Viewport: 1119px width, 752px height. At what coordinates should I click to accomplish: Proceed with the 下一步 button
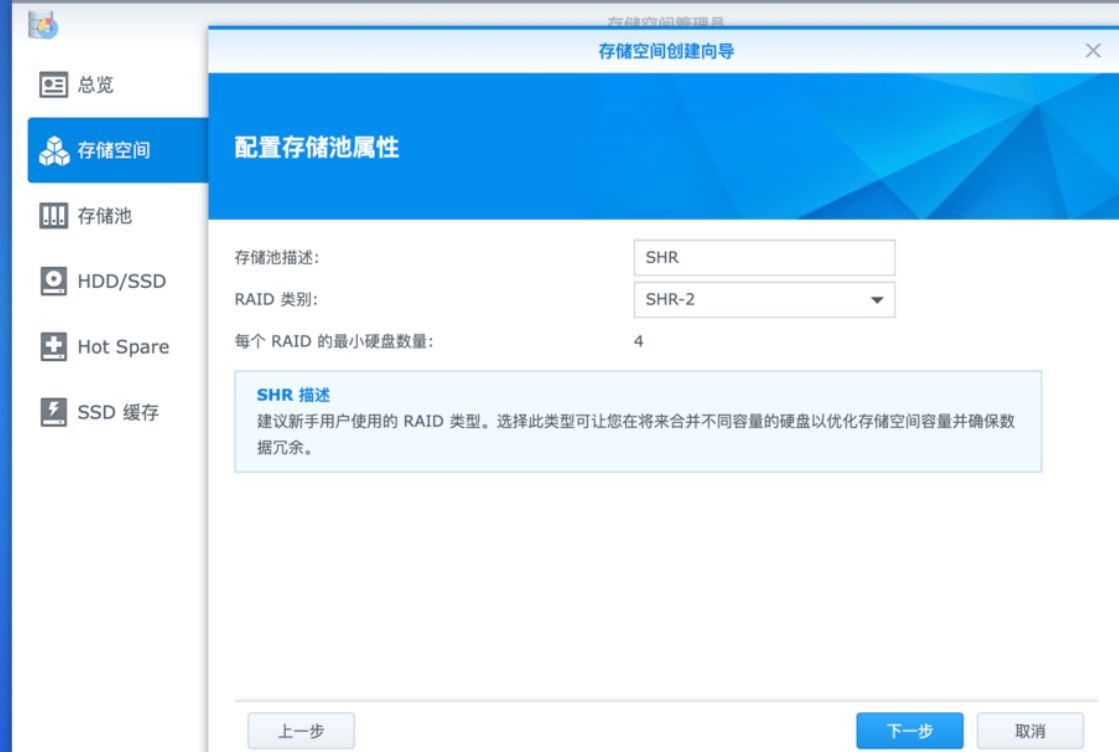tap(909, 731)
